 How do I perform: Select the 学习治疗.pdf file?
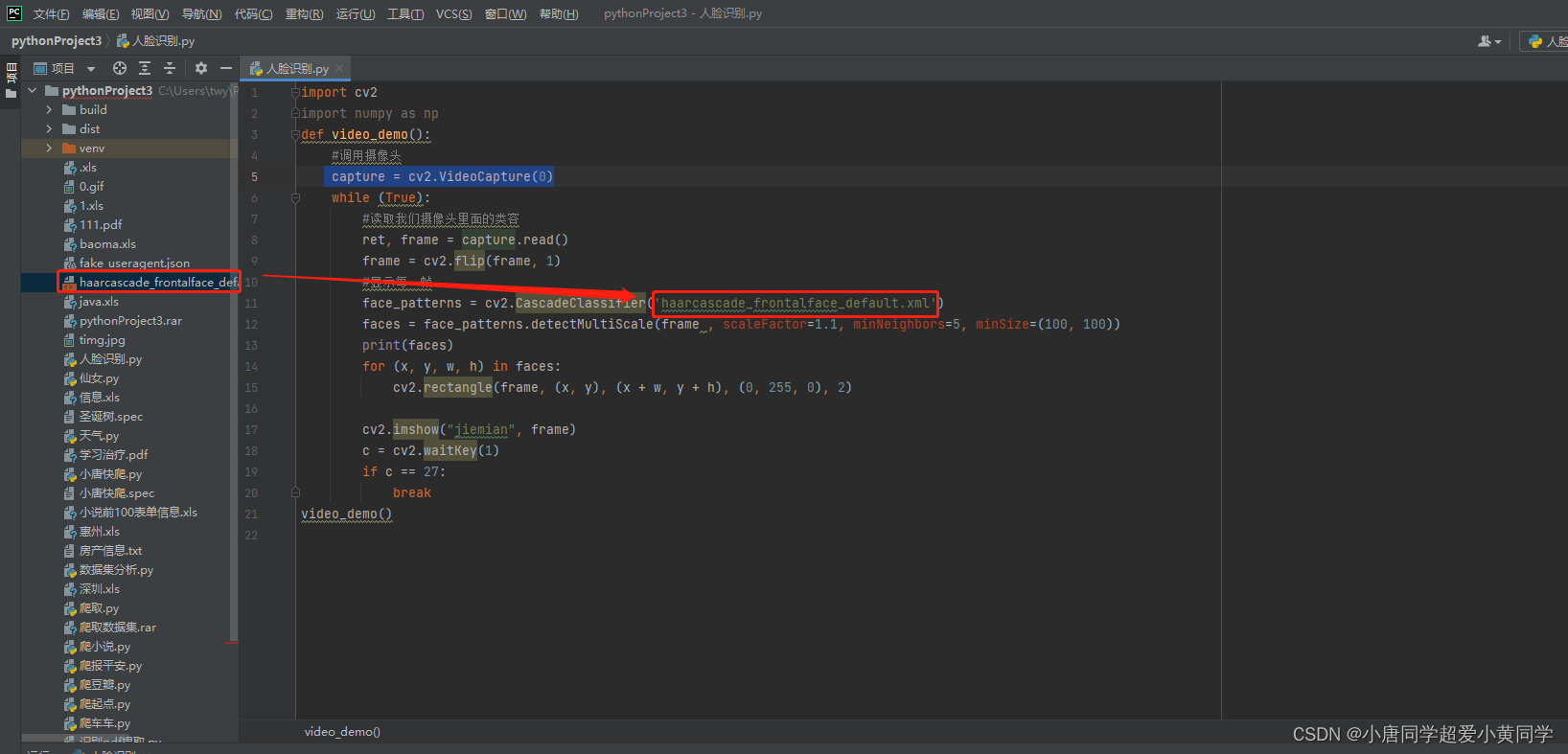(129, 455)
